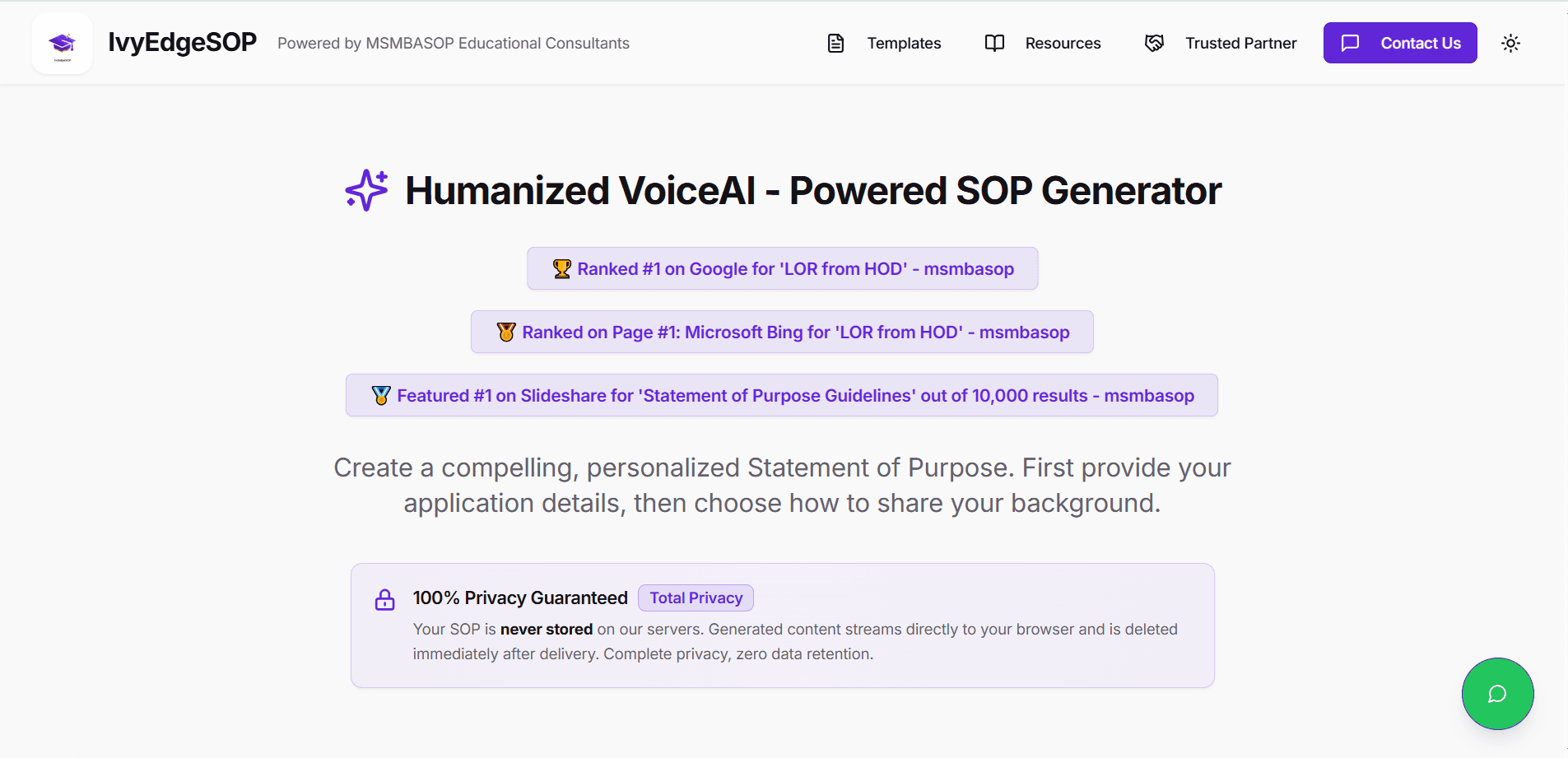Click the Total Privacy badge
The image size is (1568, 758).
(x=696, y=598)
